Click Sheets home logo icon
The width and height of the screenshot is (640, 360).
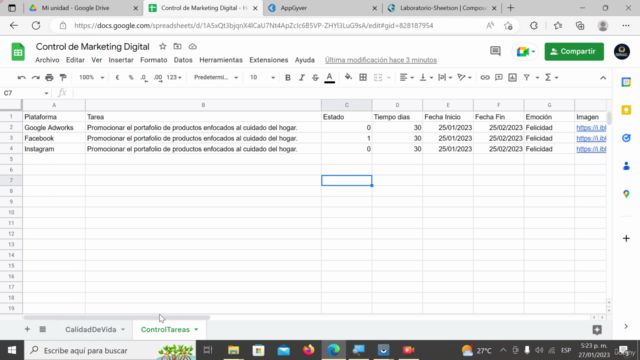tap(18, 52)
